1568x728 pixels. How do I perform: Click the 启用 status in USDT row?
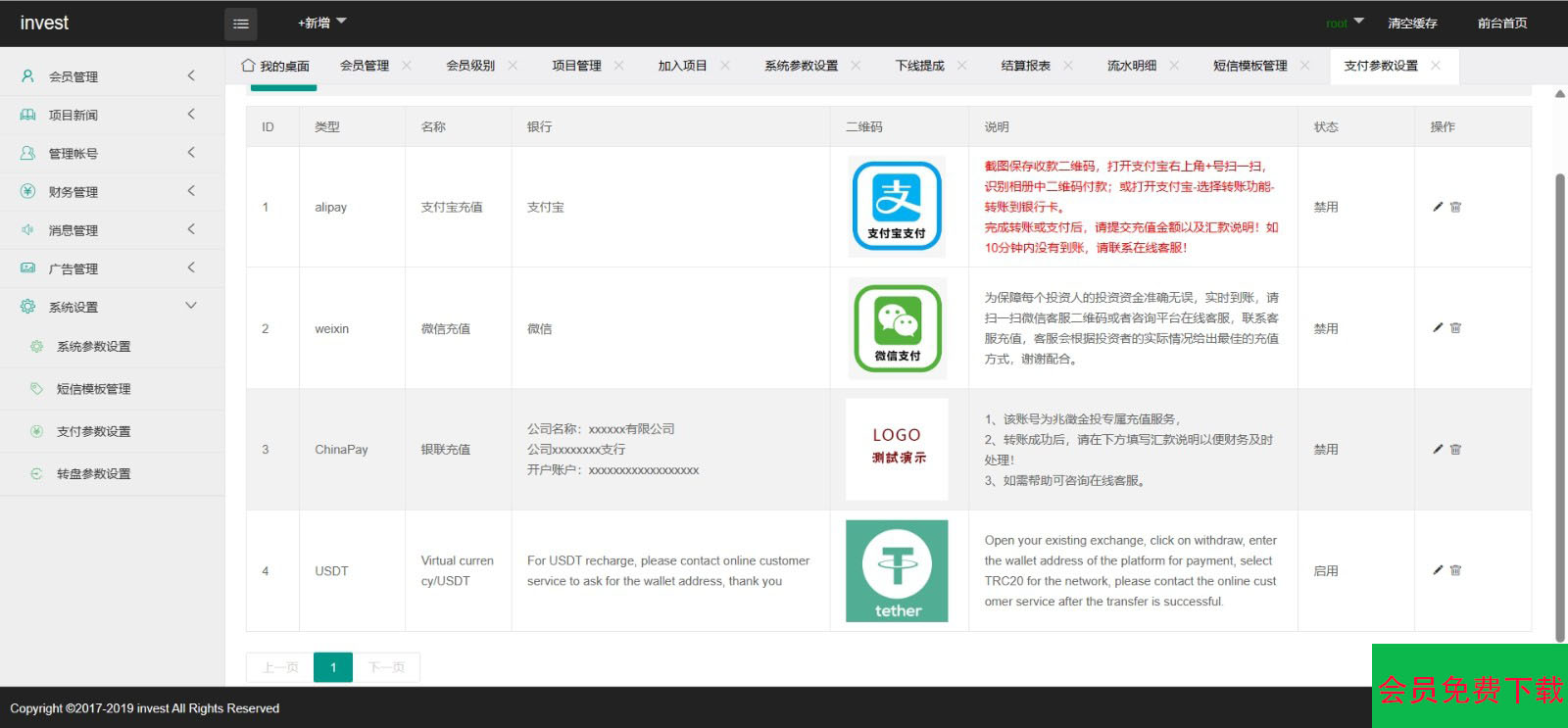tap(1326, 570)
